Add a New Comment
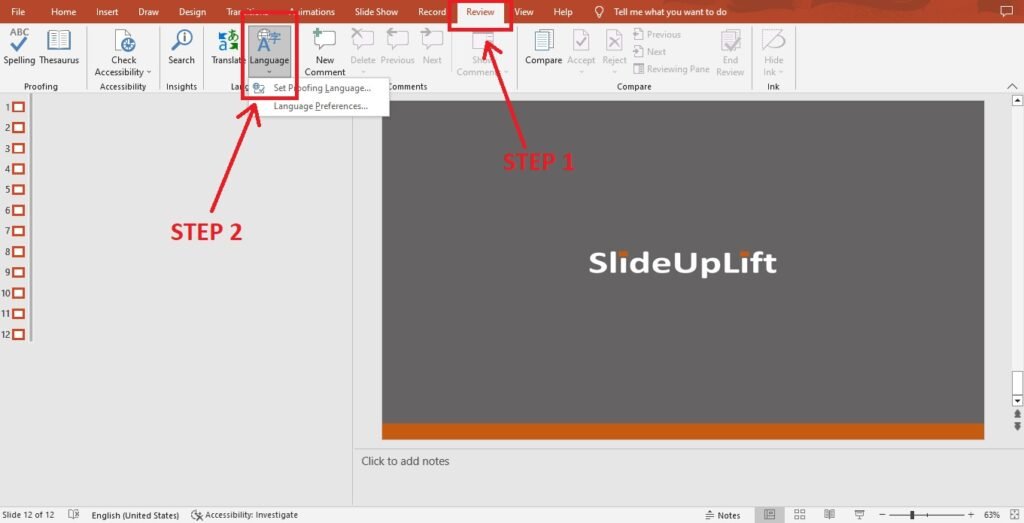Viewport: 1024px width, 523px height. coord(325,52)
